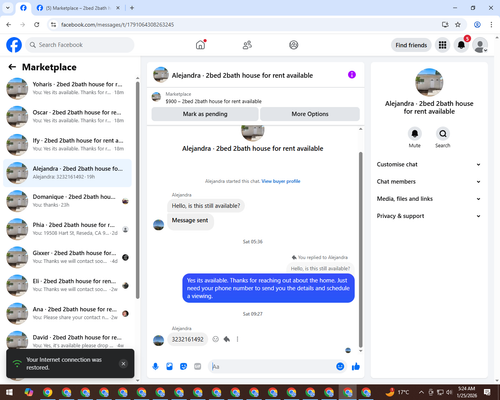Viewport: 500px width, 400px height.
Task: Open more options for message 3232161492
Action: click(x=237, y=339)
